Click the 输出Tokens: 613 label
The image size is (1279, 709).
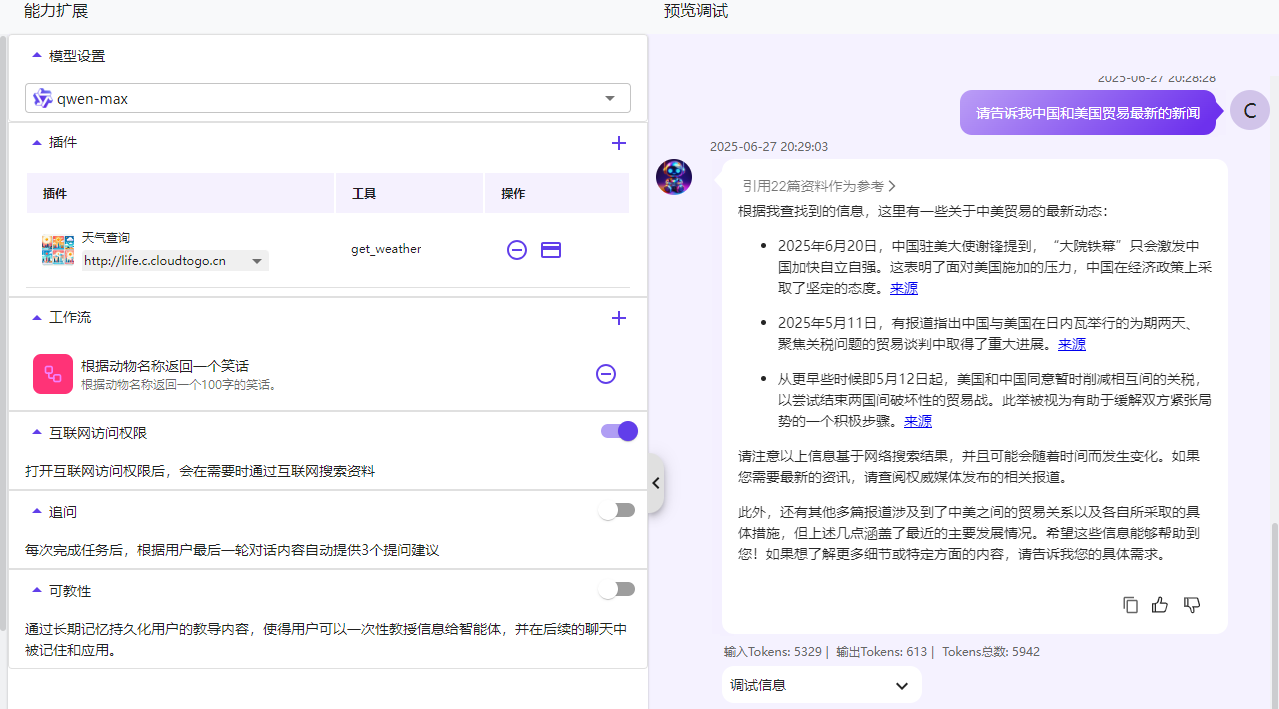point(882,652)
